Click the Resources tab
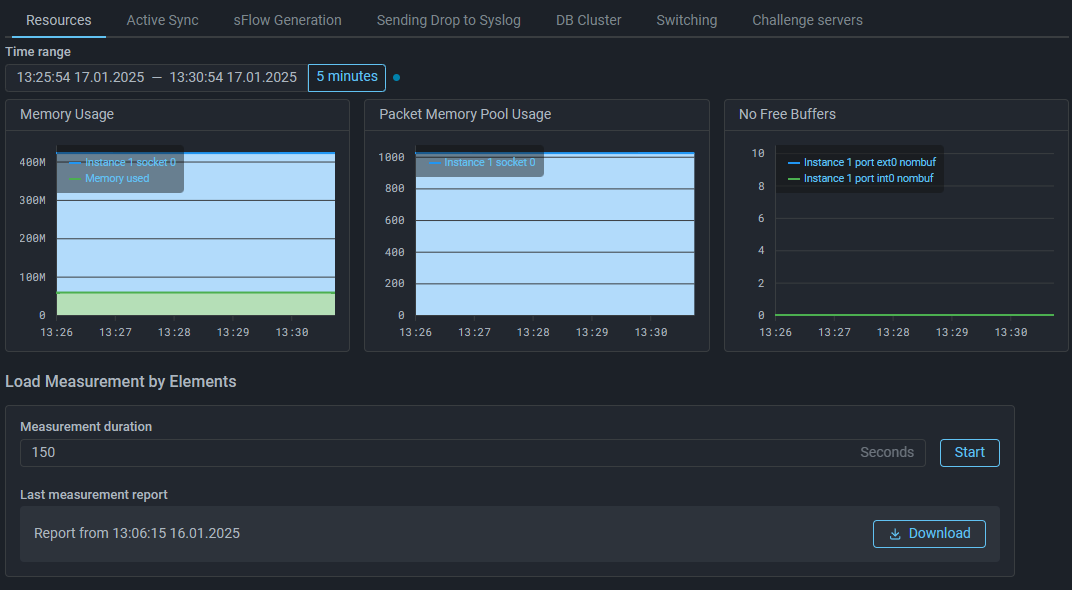This screenshot has height=590, width=1072. click(58, 20)
